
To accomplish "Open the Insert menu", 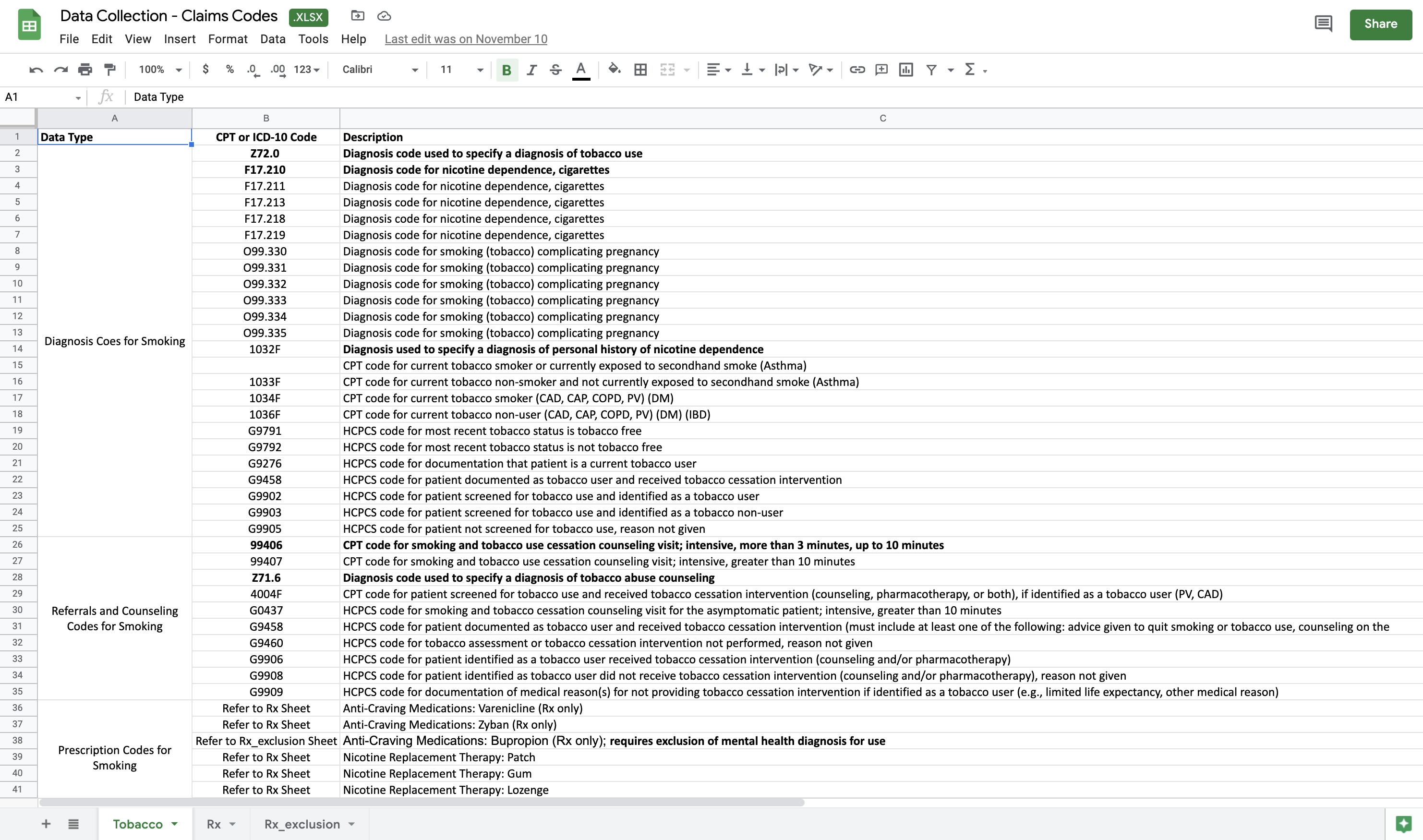I will click(180, 39).
